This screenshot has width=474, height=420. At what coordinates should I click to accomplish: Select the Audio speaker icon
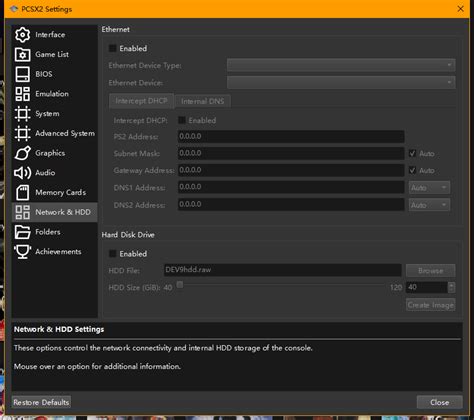[x=22, y=173]
